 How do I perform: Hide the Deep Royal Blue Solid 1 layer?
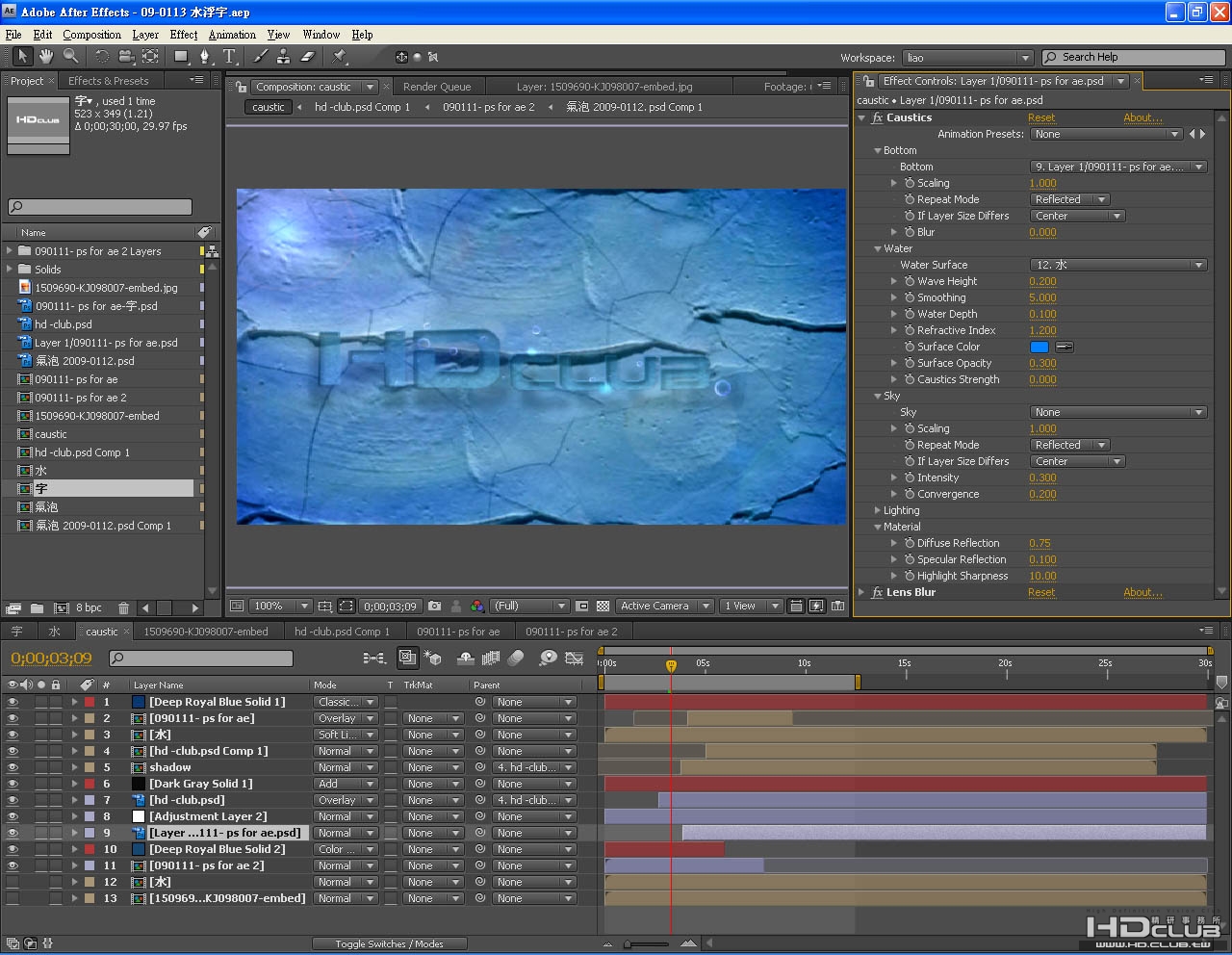tap(13, 703)
